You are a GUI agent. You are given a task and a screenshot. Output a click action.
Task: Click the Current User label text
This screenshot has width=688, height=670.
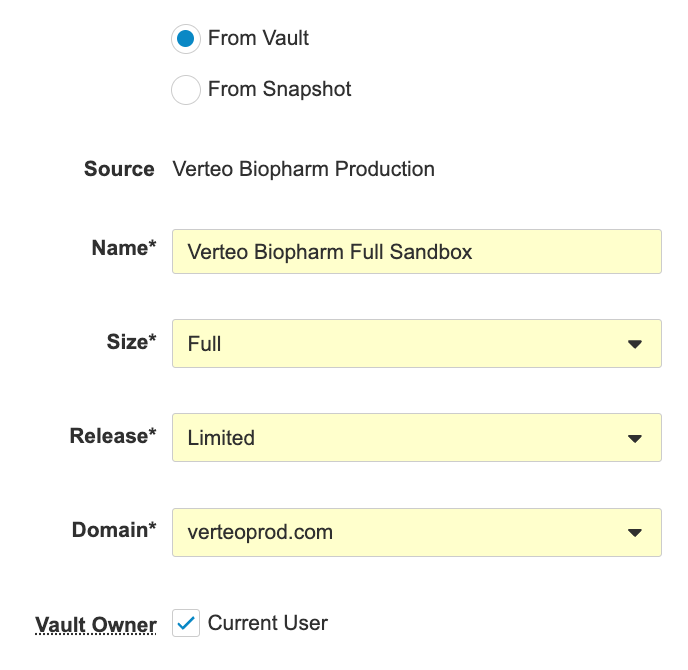tap(268, 624)
